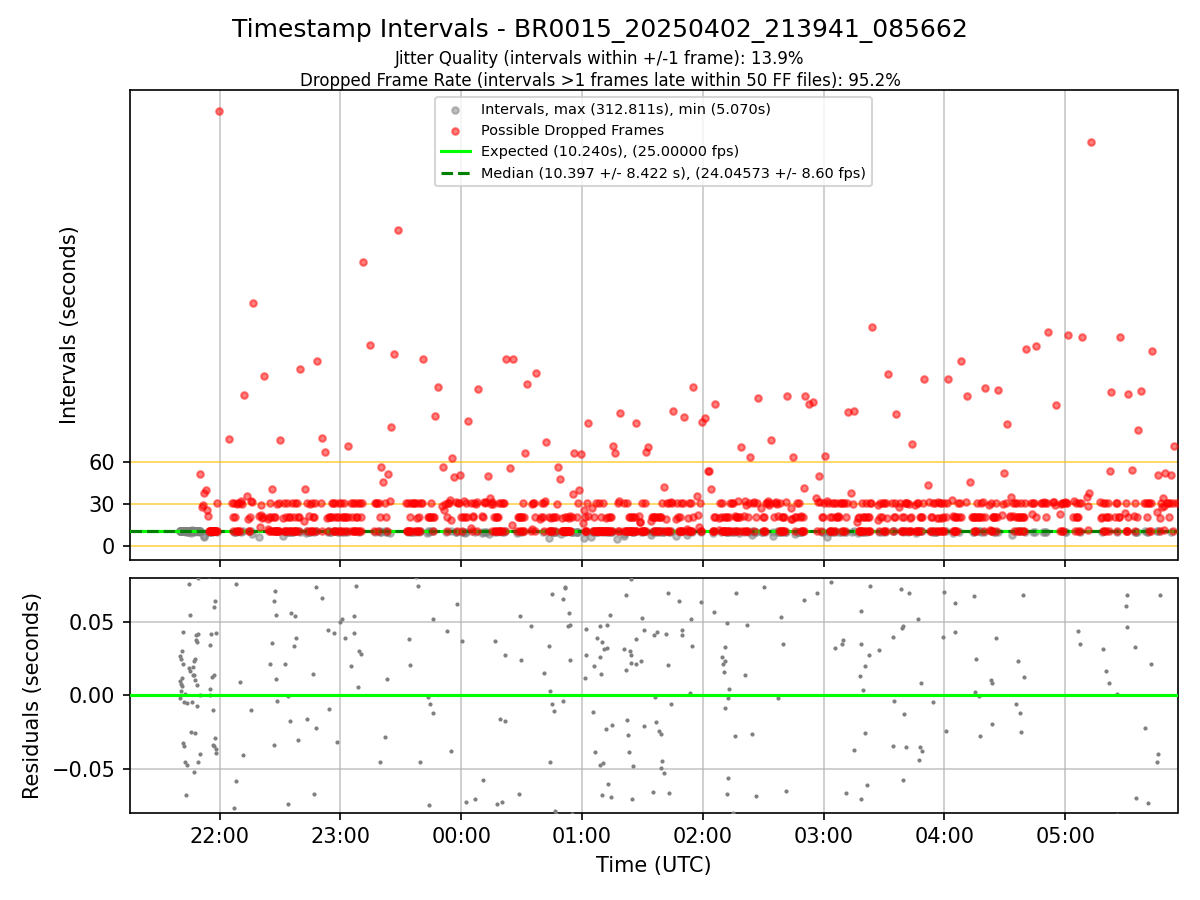Click the highest red outlier dot near 22:00
The height and width of the screenshot is (900, 1200).
(x=219, y=111)
